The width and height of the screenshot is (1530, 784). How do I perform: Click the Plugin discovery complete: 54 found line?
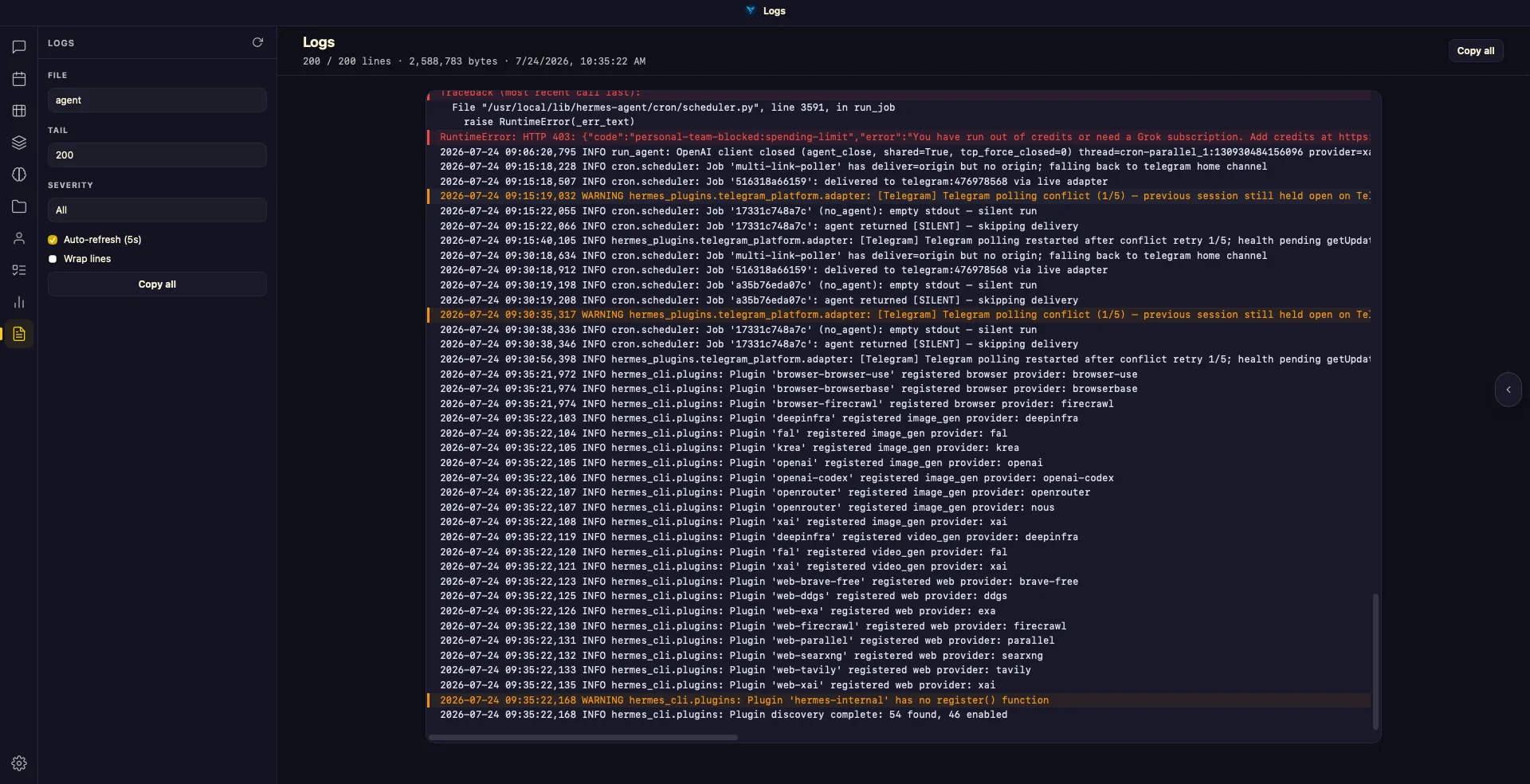point(724,715)
